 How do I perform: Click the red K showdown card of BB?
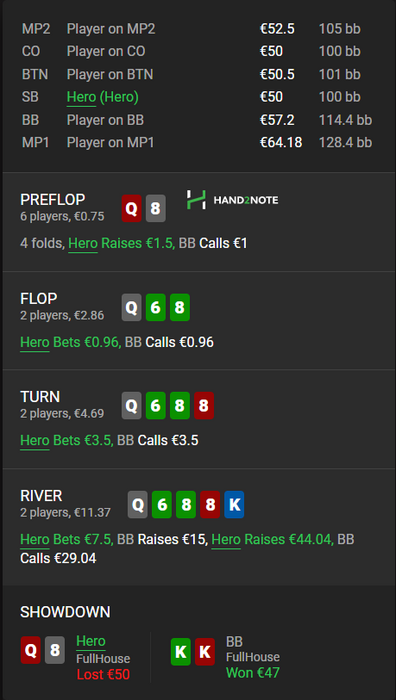204,652
